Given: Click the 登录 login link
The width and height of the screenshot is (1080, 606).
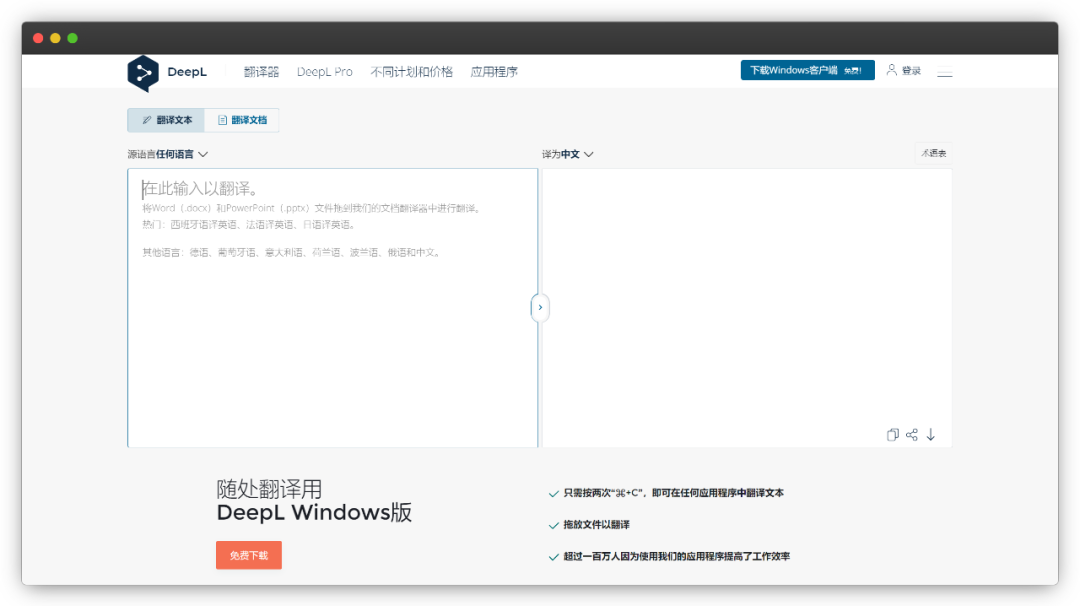Looking at the screenshot, I should (x=911, y=70).
